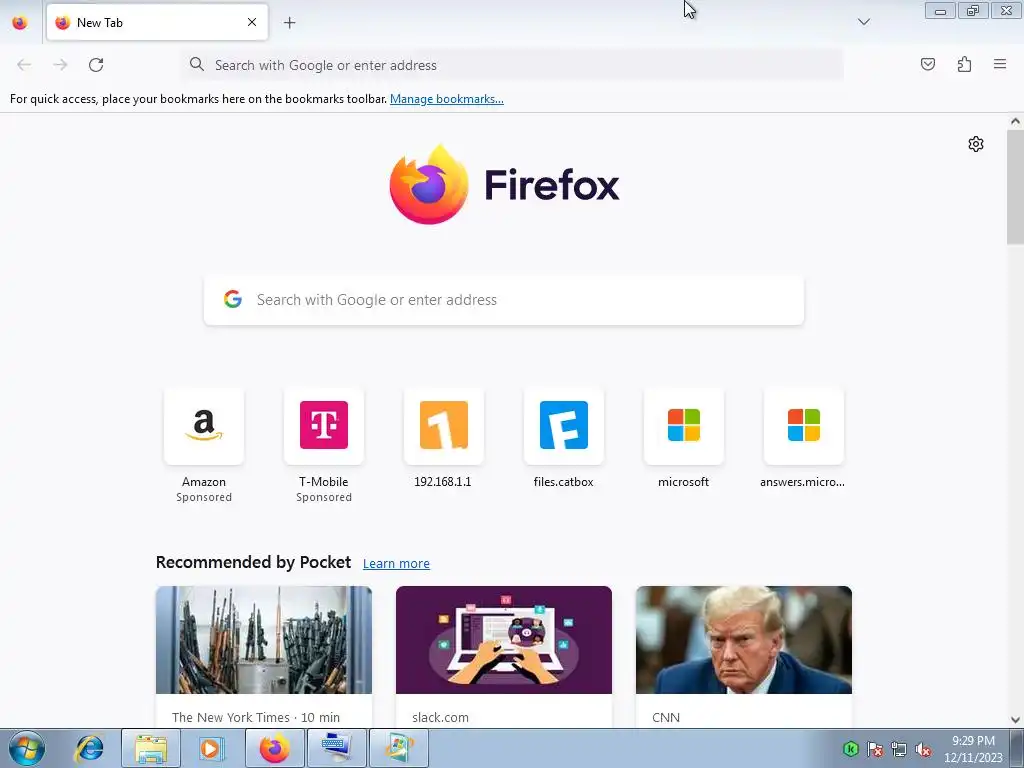Click the muted volume tray icon
Viewport: 1024px width, 768px height.
pyautogui.click(x=923, y=749)
